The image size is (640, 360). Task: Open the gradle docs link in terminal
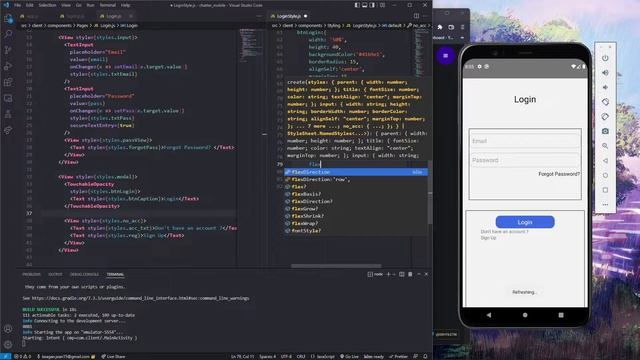pyautogui.click(x=140, y=298)
